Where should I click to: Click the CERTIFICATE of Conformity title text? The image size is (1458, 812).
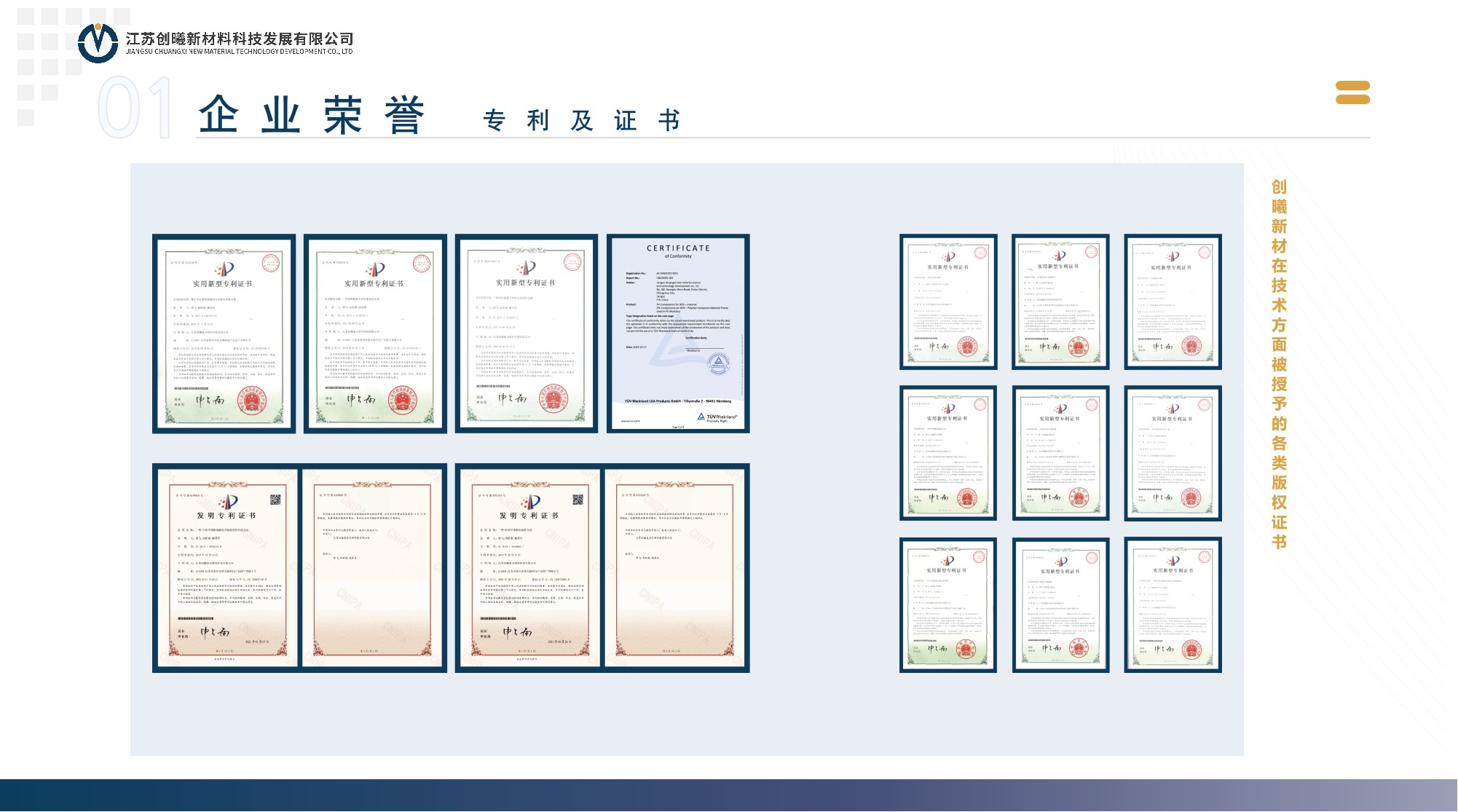[x=678, y=251]
